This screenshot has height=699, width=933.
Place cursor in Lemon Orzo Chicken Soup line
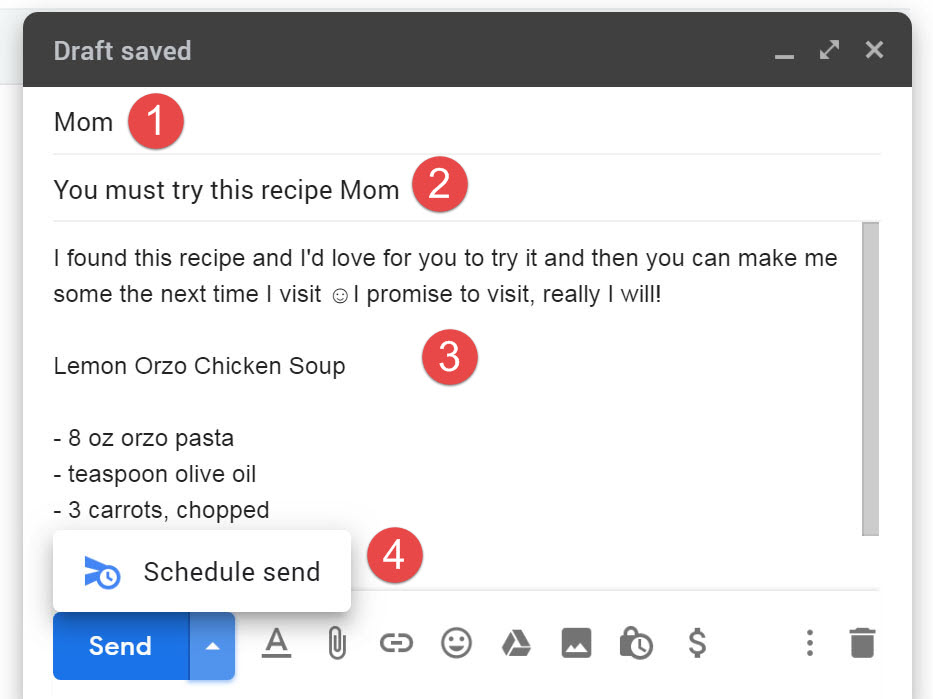[199, 366]
